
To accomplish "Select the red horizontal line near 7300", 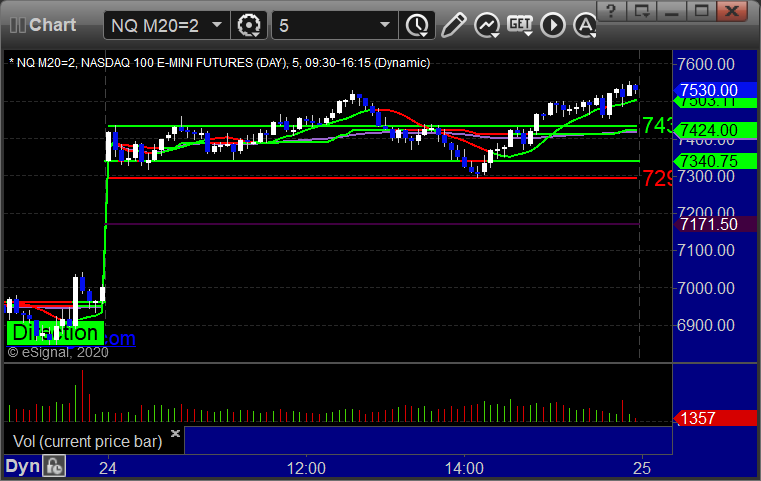I will tap(373, 178).
